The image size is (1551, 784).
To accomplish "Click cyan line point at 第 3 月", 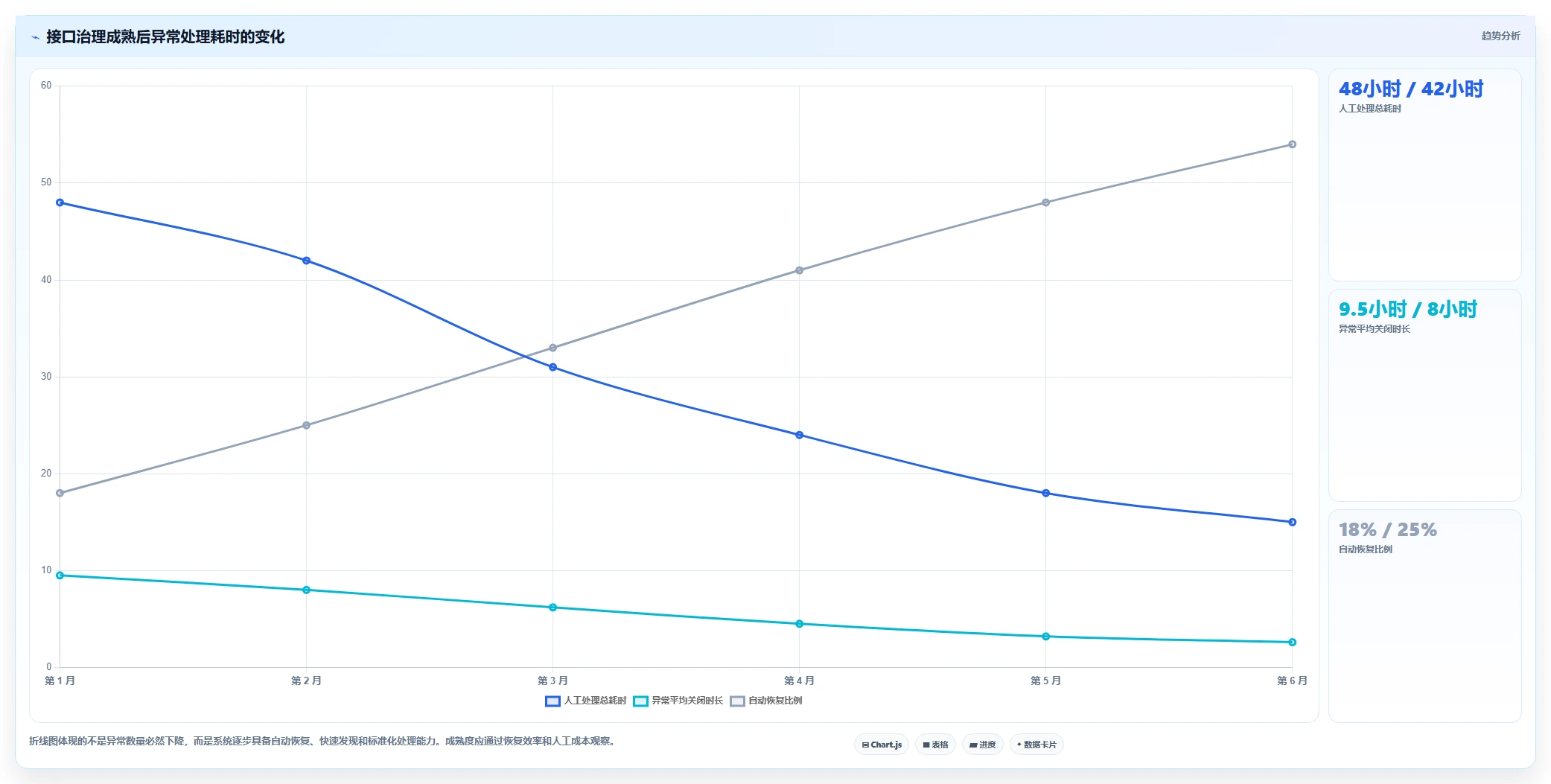I will (552, 608).
